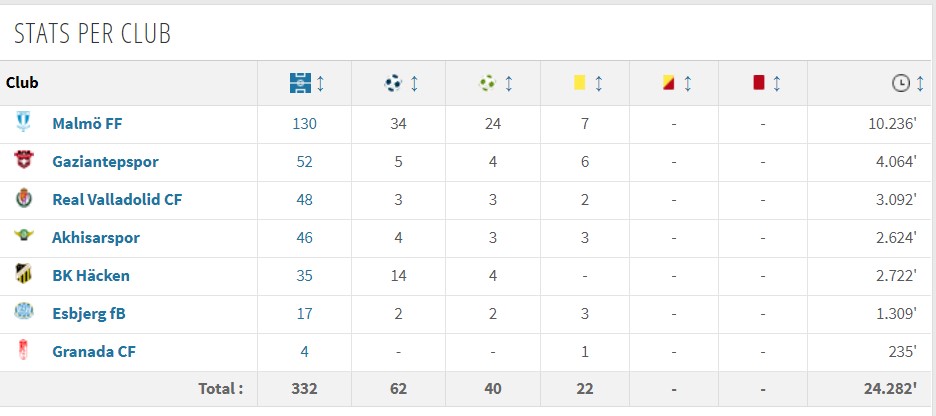
Task: Click the Real Valladolid CF crest
Action: pyautogui.click(x=24, y=198)
